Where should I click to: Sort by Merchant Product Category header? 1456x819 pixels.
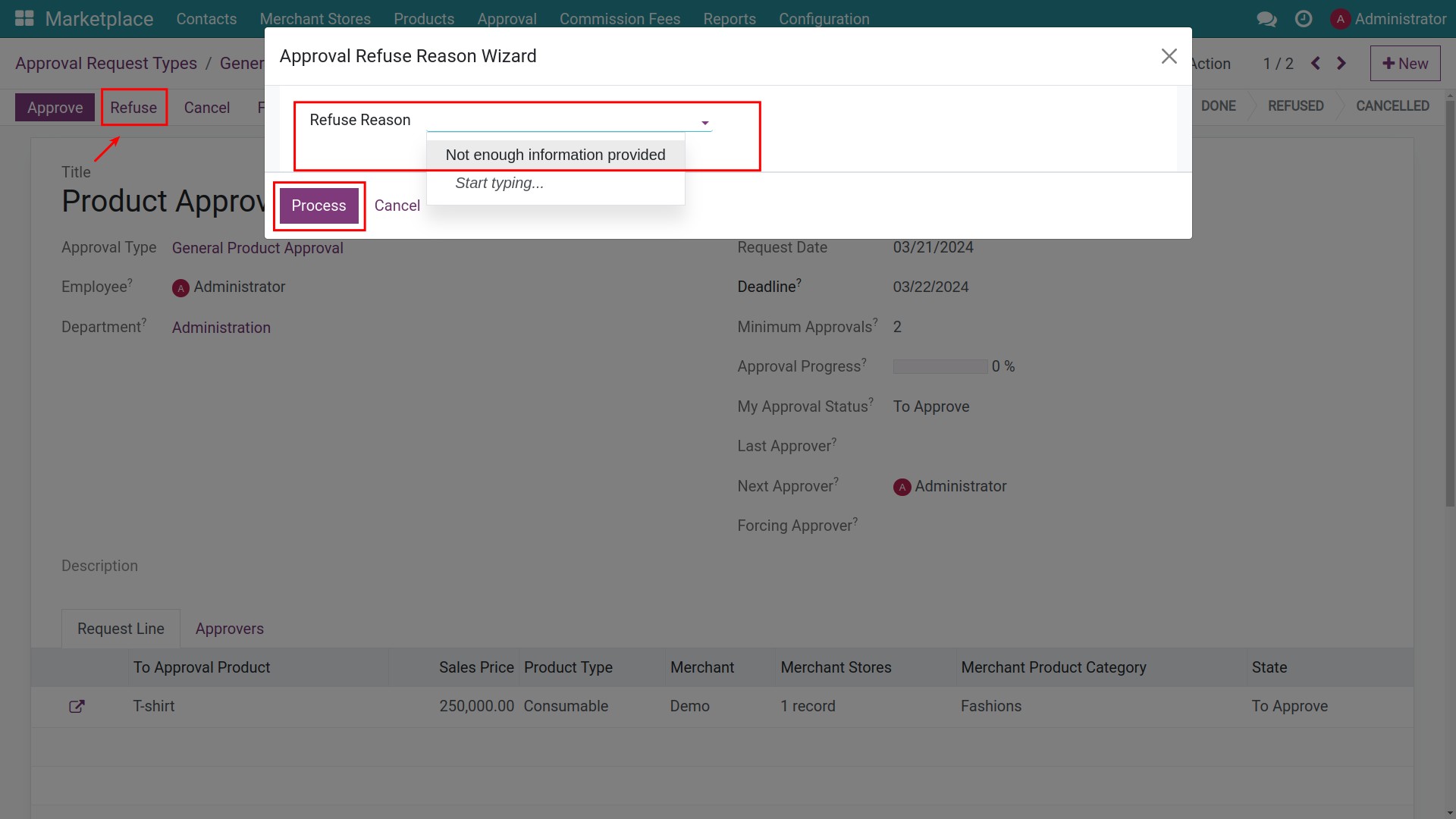pyautogui.click(x=1053, y=667)
